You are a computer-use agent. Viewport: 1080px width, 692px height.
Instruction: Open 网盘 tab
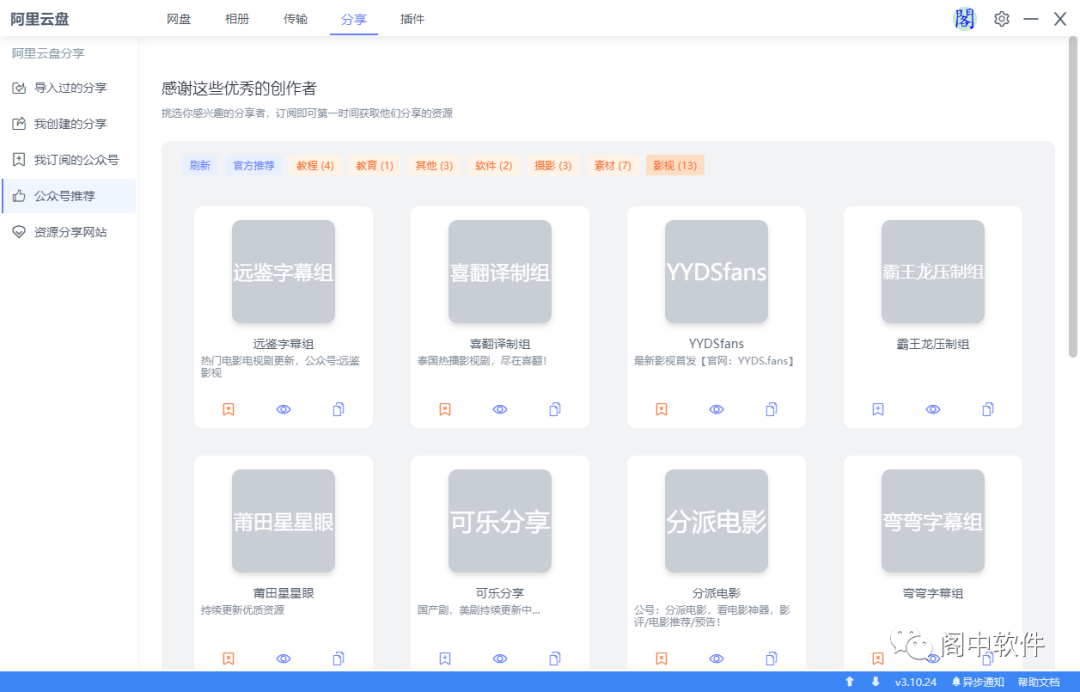pos(178,19)
